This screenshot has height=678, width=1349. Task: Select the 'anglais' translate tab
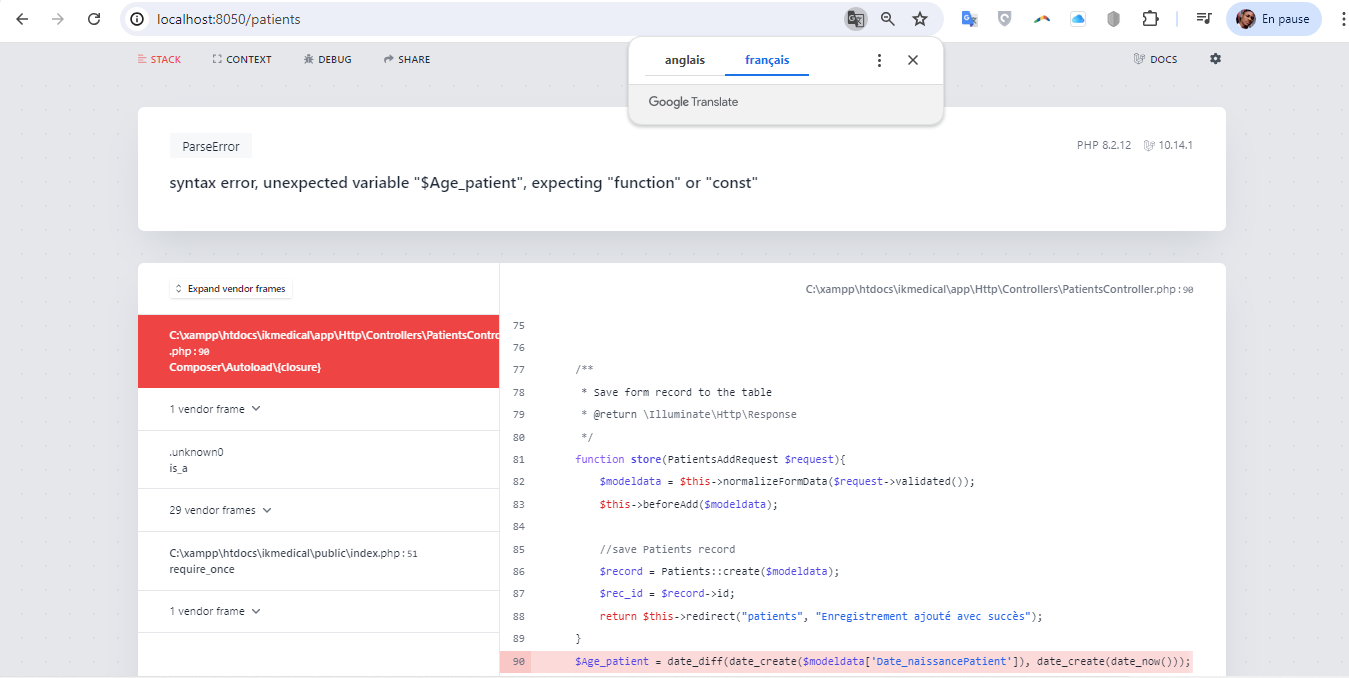click(x=685, y=60)
